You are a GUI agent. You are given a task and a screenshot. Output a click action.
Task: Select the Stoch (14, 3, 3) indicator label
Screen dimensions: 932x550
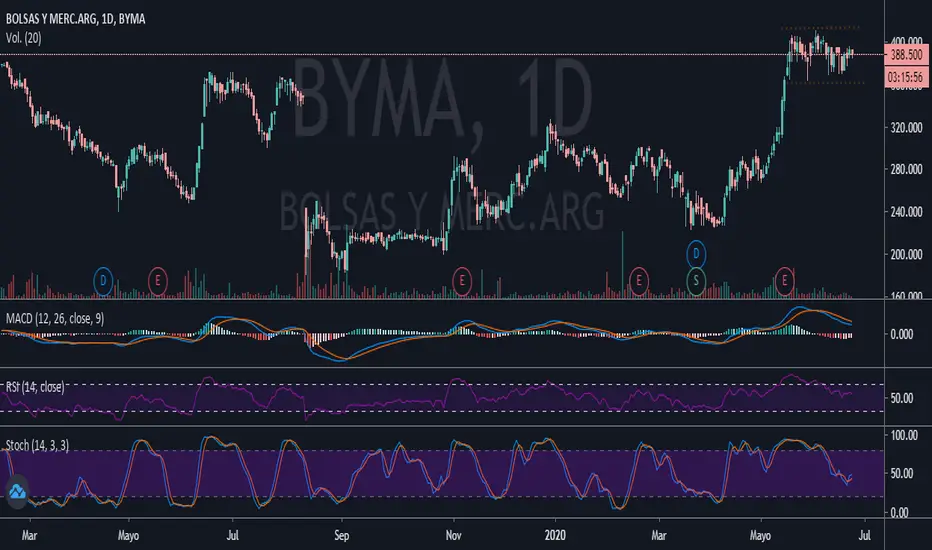click(37, 445)
